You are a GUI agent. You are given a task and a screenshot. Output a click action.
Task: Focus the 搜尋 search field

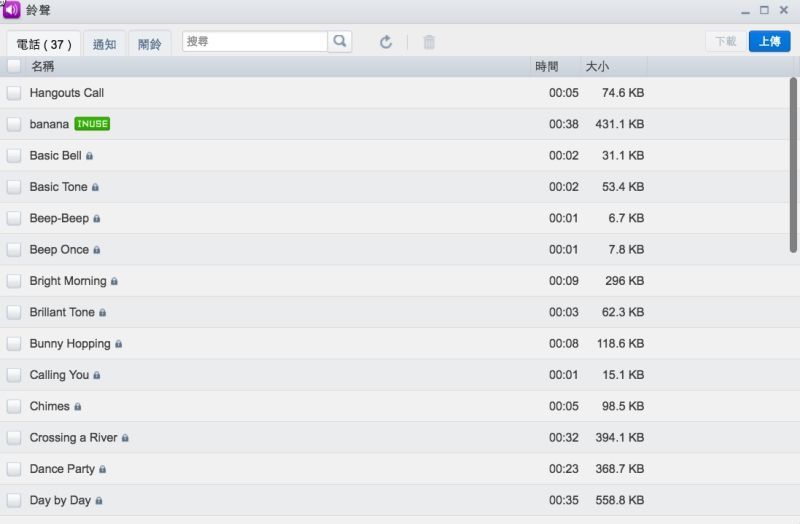tap(255, 41)
